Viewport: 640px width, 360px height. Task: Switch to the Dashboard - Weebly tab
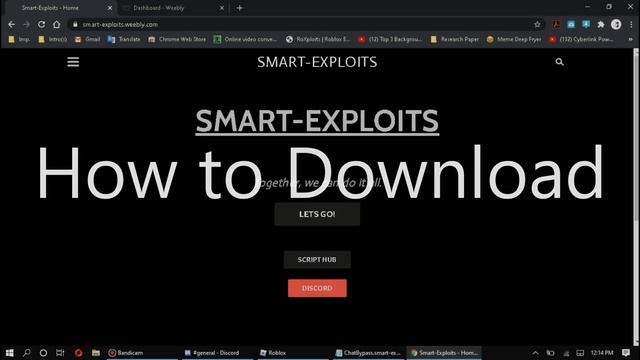coord(173,8)
